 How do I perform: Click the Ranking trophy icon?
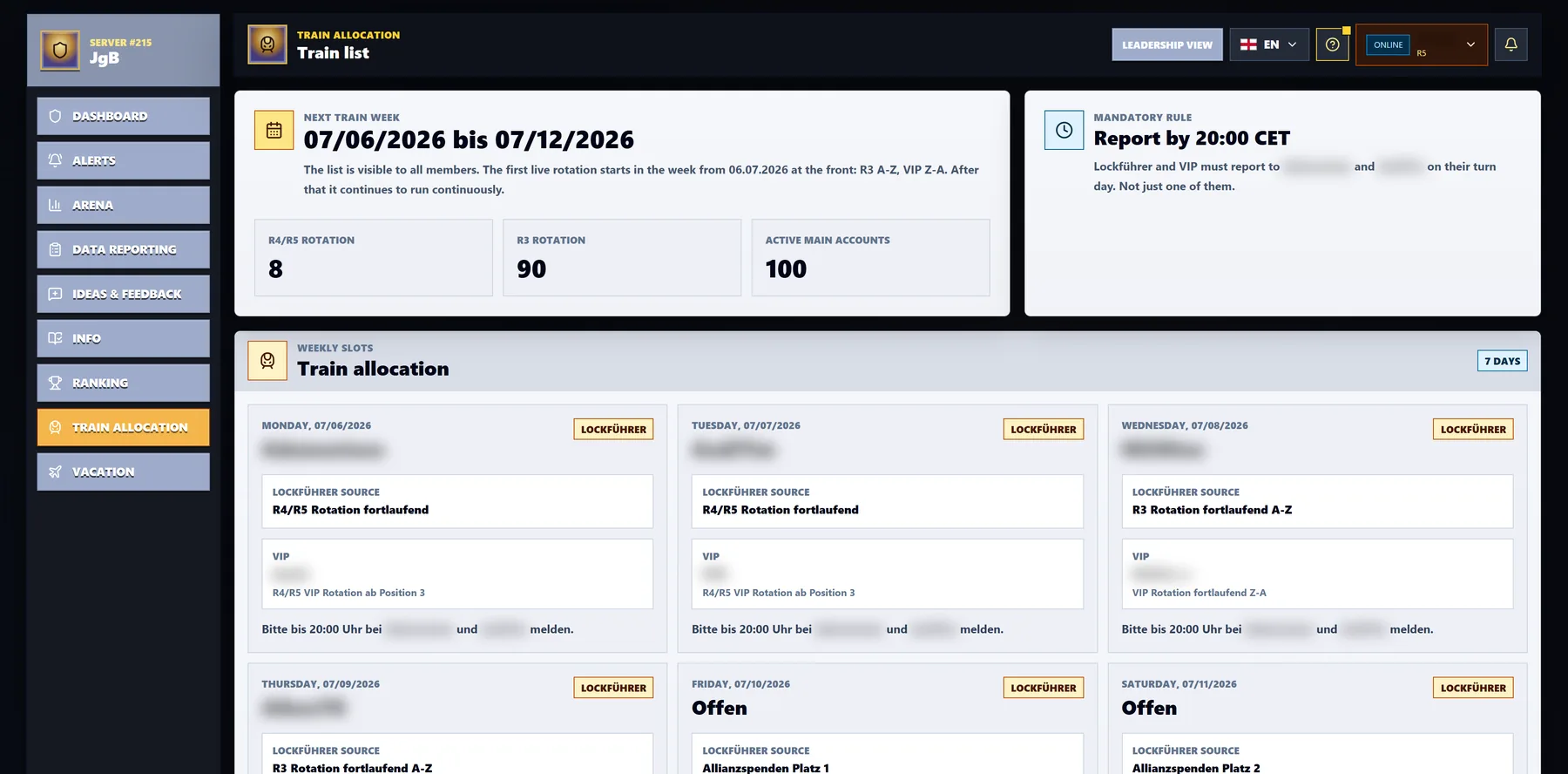[55, 383]
